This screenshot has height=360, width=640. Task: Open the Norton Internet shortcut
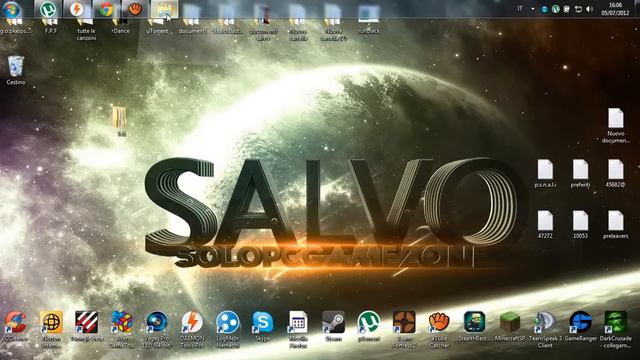(51, 329)
